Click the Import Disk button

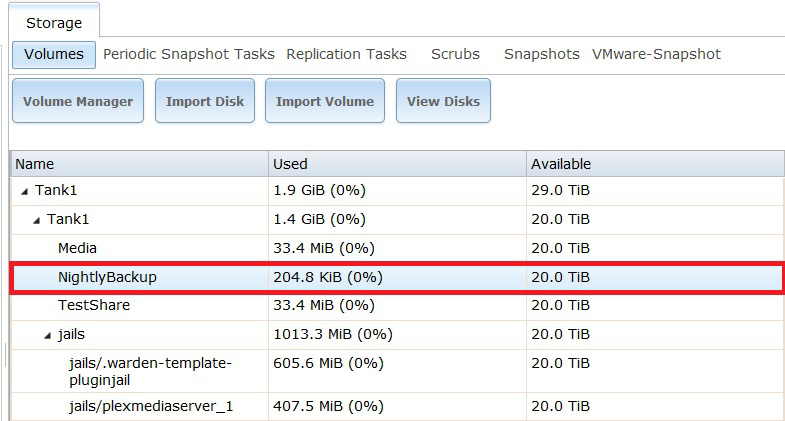click(x=205, y=101)
